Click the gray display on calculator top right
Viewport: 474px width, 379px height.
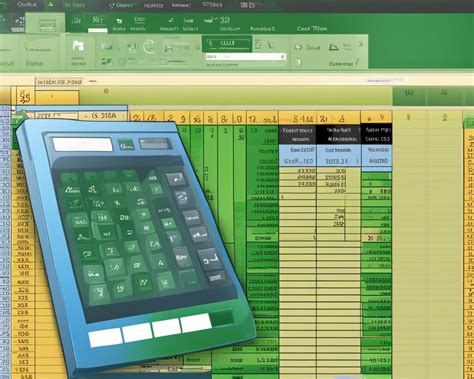point(155,144)
